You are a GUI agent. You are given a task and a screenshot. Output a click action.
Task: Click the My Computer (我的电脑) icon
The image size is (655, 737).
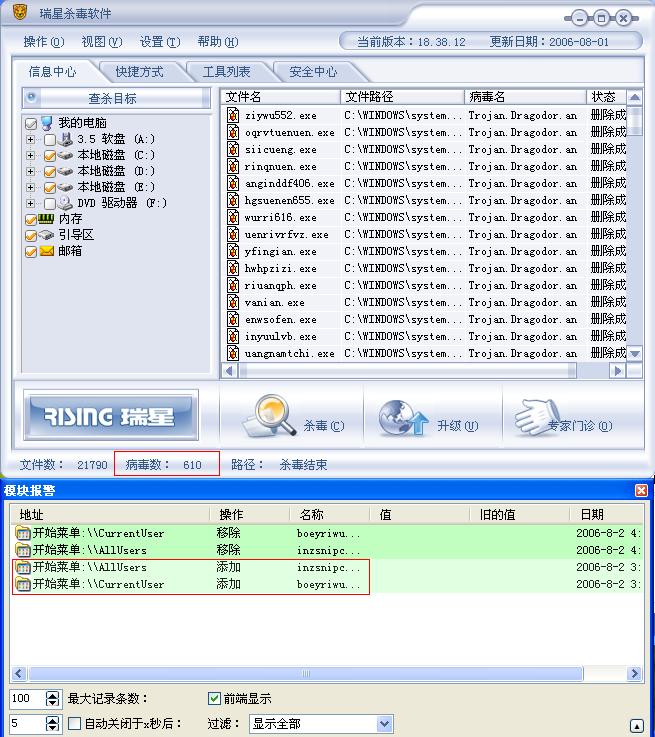click(x=47, y=123)
